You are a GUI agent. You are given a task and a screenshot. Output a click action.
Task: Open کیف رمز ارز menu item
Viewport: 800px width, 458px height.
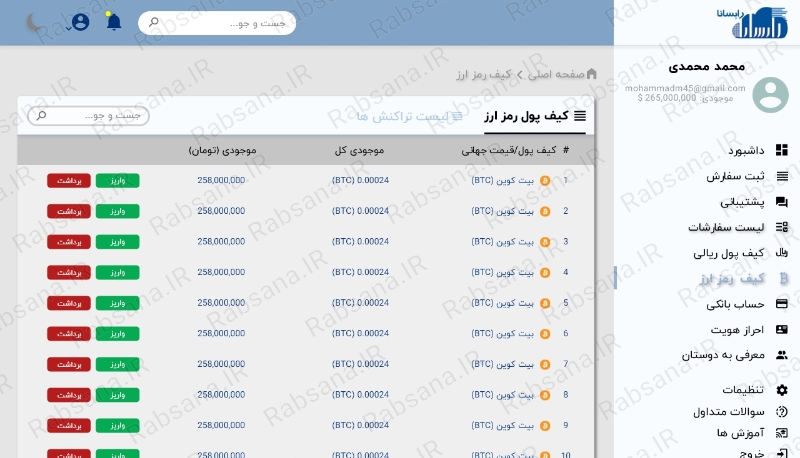point(732,278)
